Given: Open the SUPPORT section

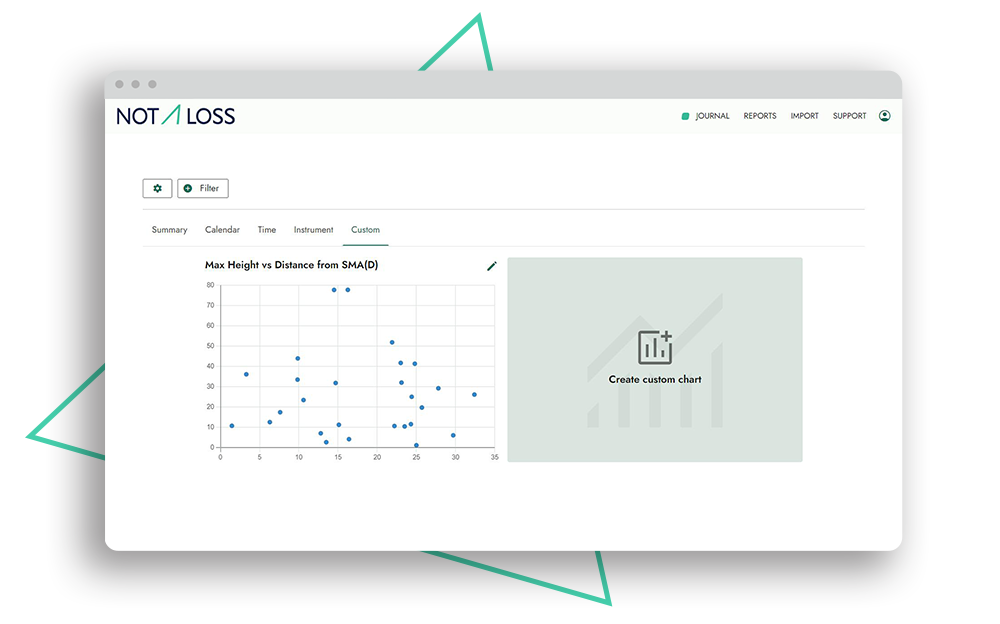Looking at the screenshot, I should click(x=849, y=116).
